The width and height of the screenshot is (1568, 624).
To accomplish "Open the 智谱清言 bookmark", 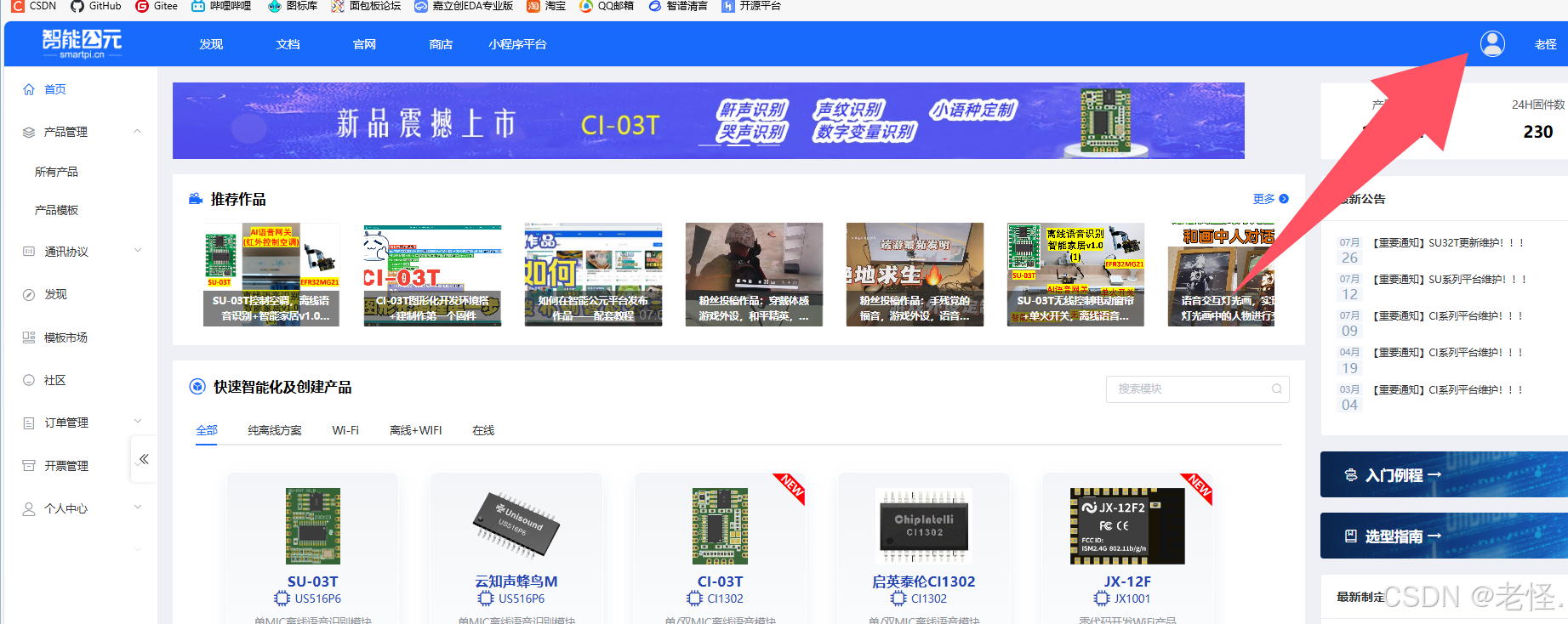I will coord(678,6).
